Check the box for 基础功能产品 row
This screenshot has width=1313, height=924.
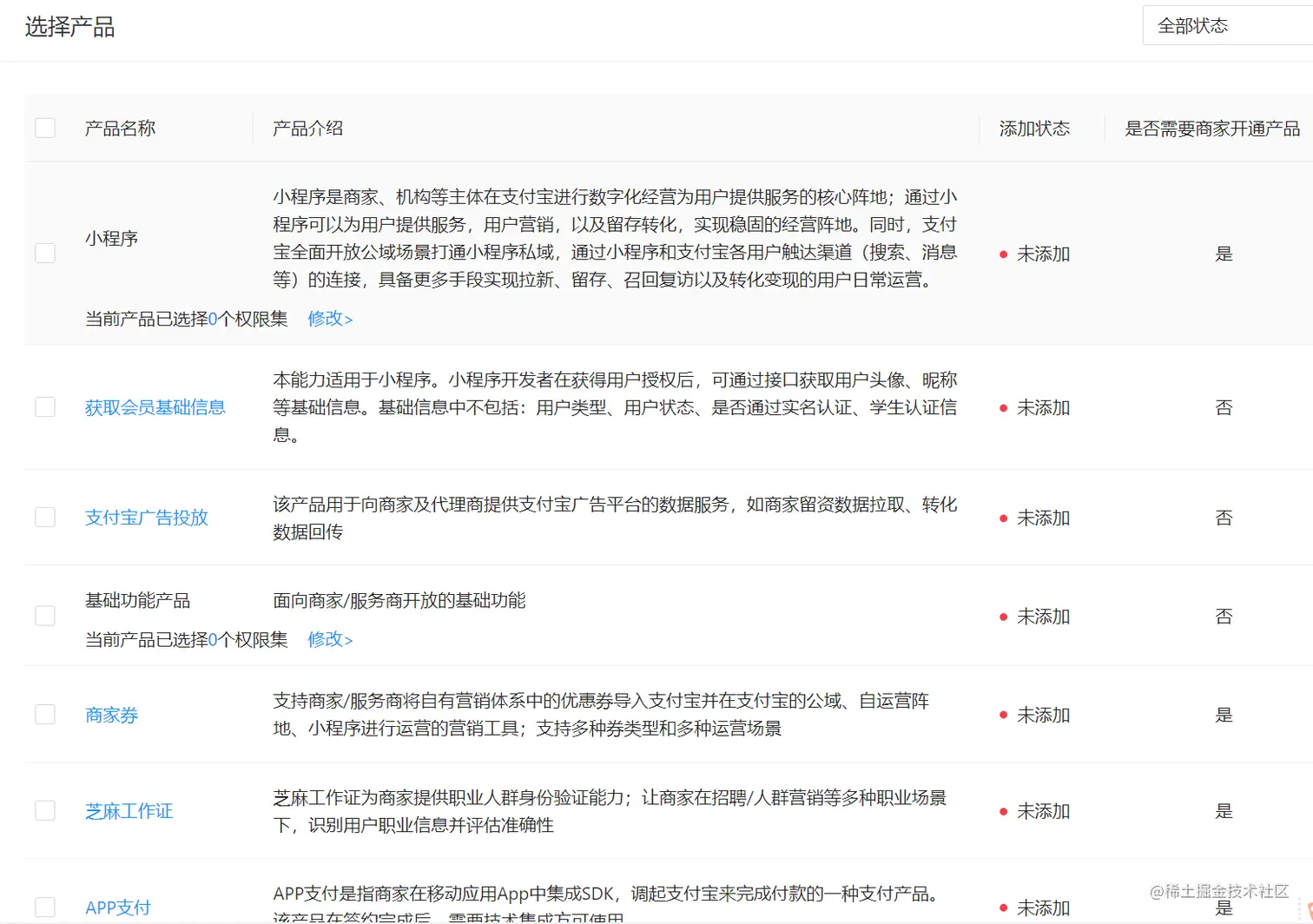click(x=45, y=616)
